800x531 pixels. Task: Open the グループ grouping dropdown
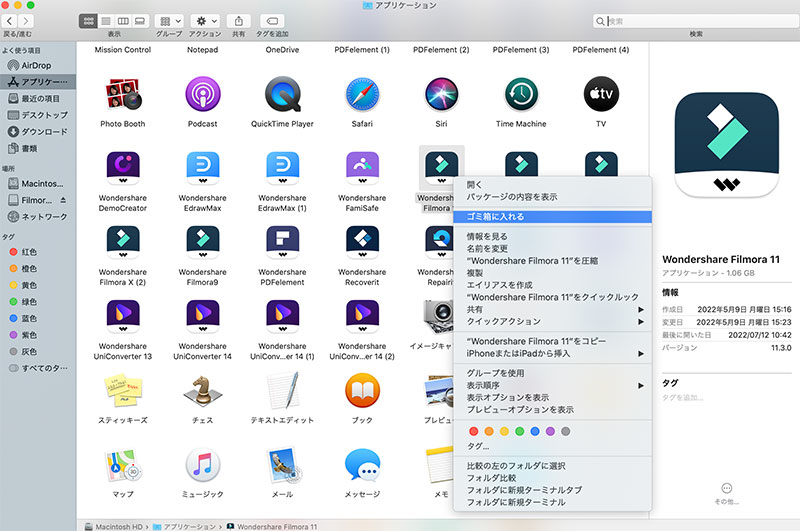coord(170,21)
